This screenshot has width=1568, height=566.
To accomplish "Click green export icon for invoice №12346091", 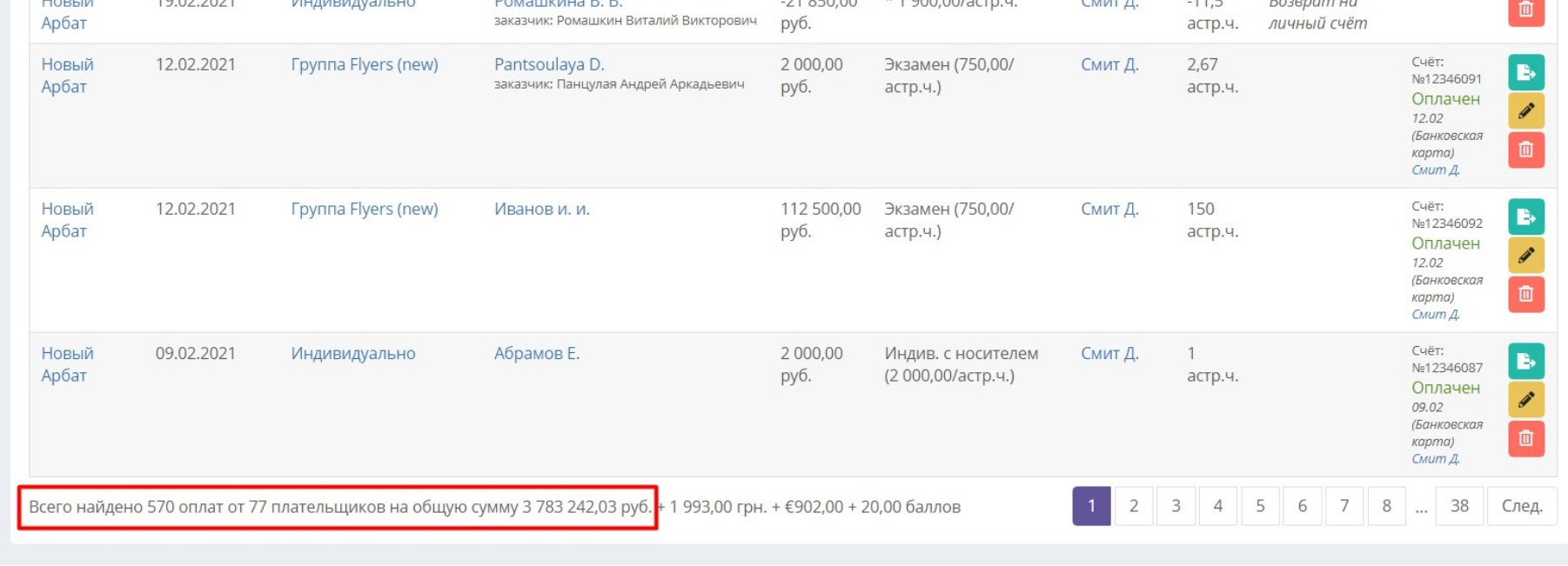I will pyautogui.click(x=1526, y=72).
